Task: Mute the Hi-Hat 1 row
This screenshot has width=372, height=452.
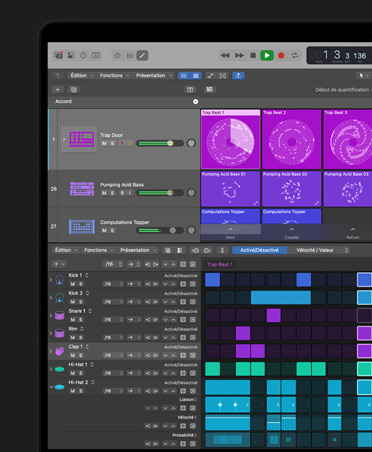Action: tap(73, 373)
